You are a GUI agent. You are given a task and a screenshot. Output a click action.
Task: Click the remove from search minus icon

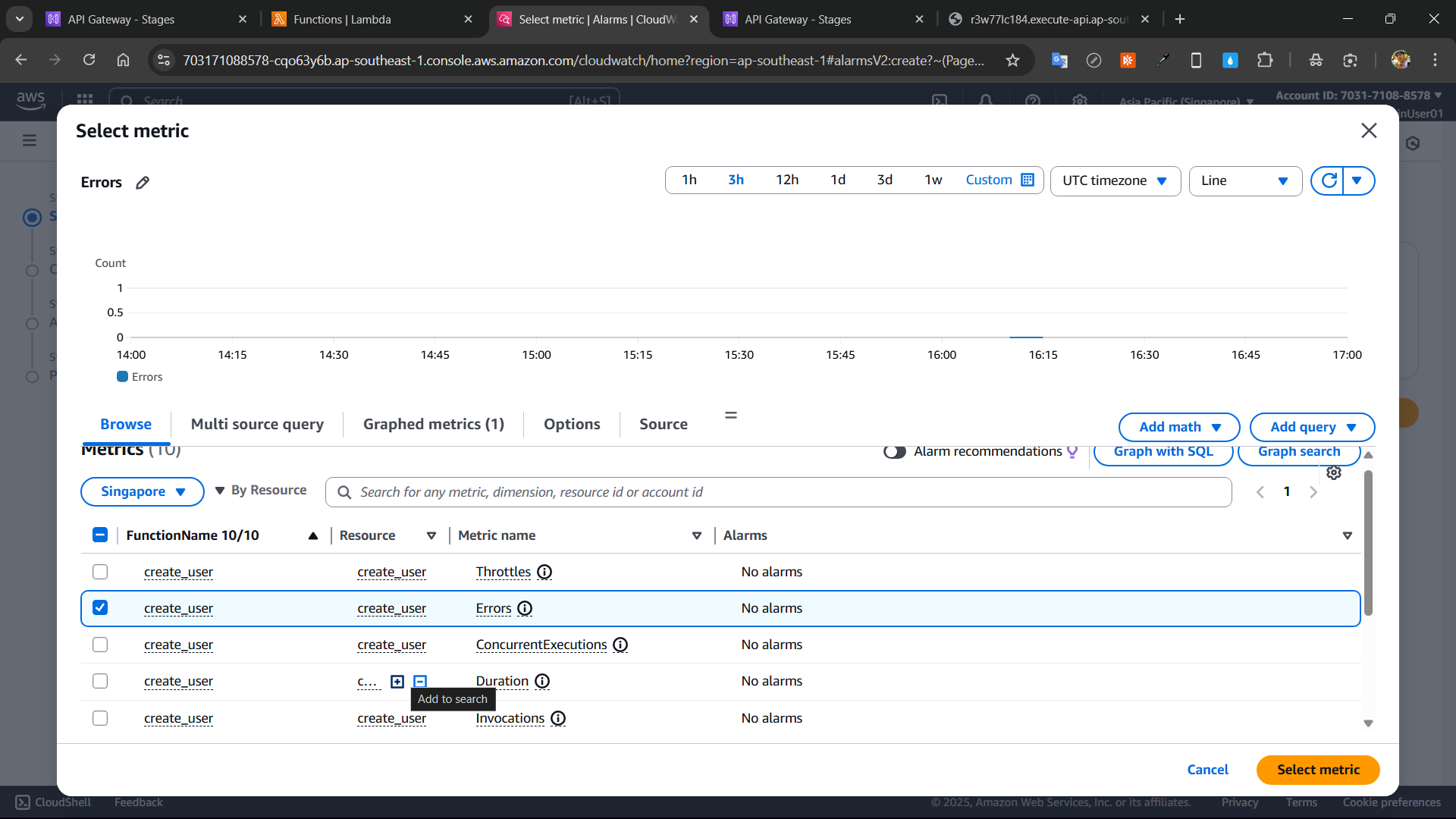point(420,682)
